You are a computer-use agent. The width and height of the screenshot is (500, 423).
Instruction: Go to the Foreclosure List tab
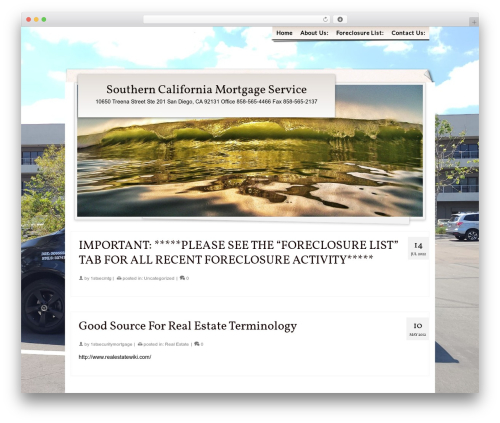pos(360,33)
